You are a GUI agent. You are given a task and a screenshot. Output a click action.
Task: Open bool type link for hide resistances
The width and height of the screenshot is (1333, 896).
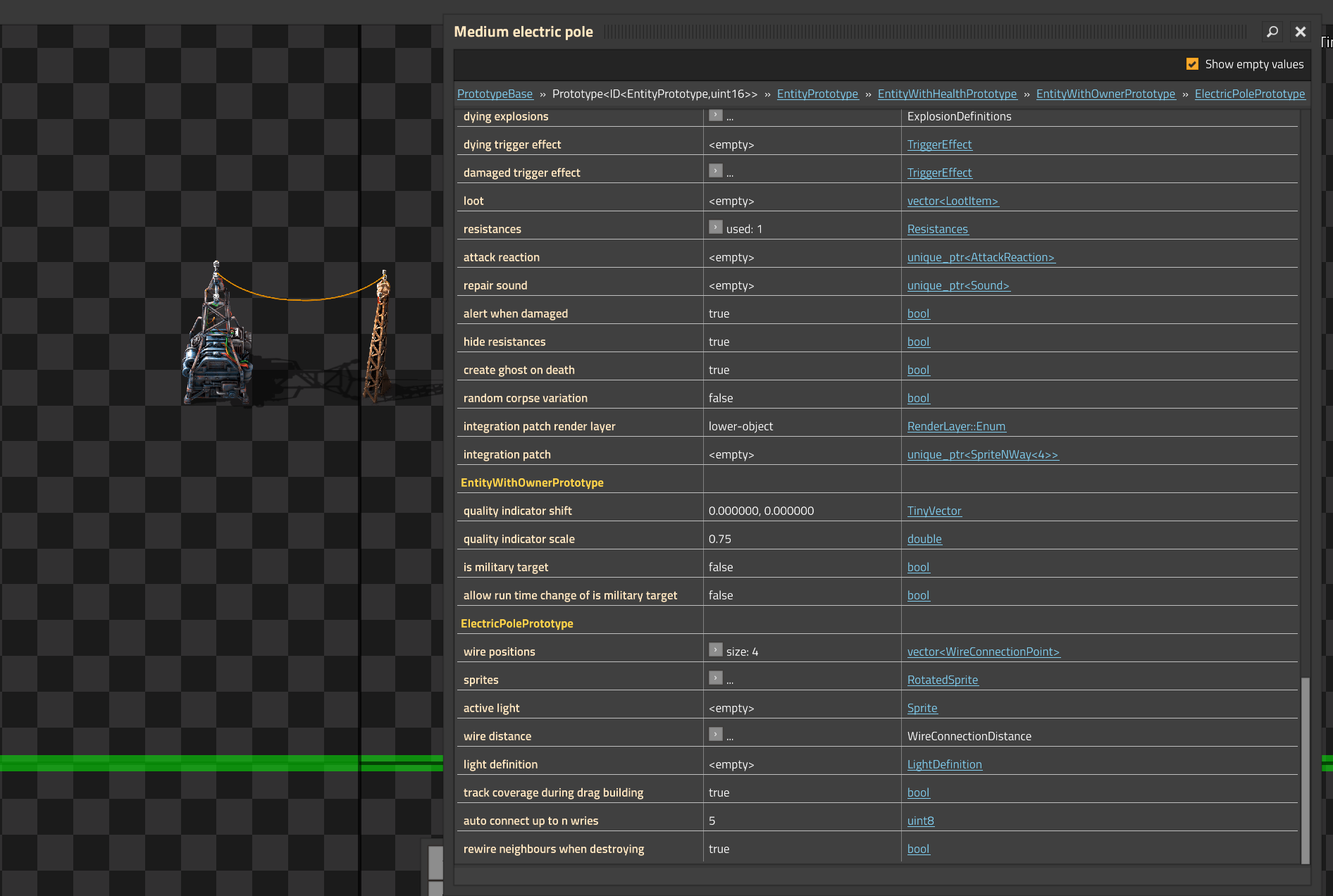(x=918, y=342)
